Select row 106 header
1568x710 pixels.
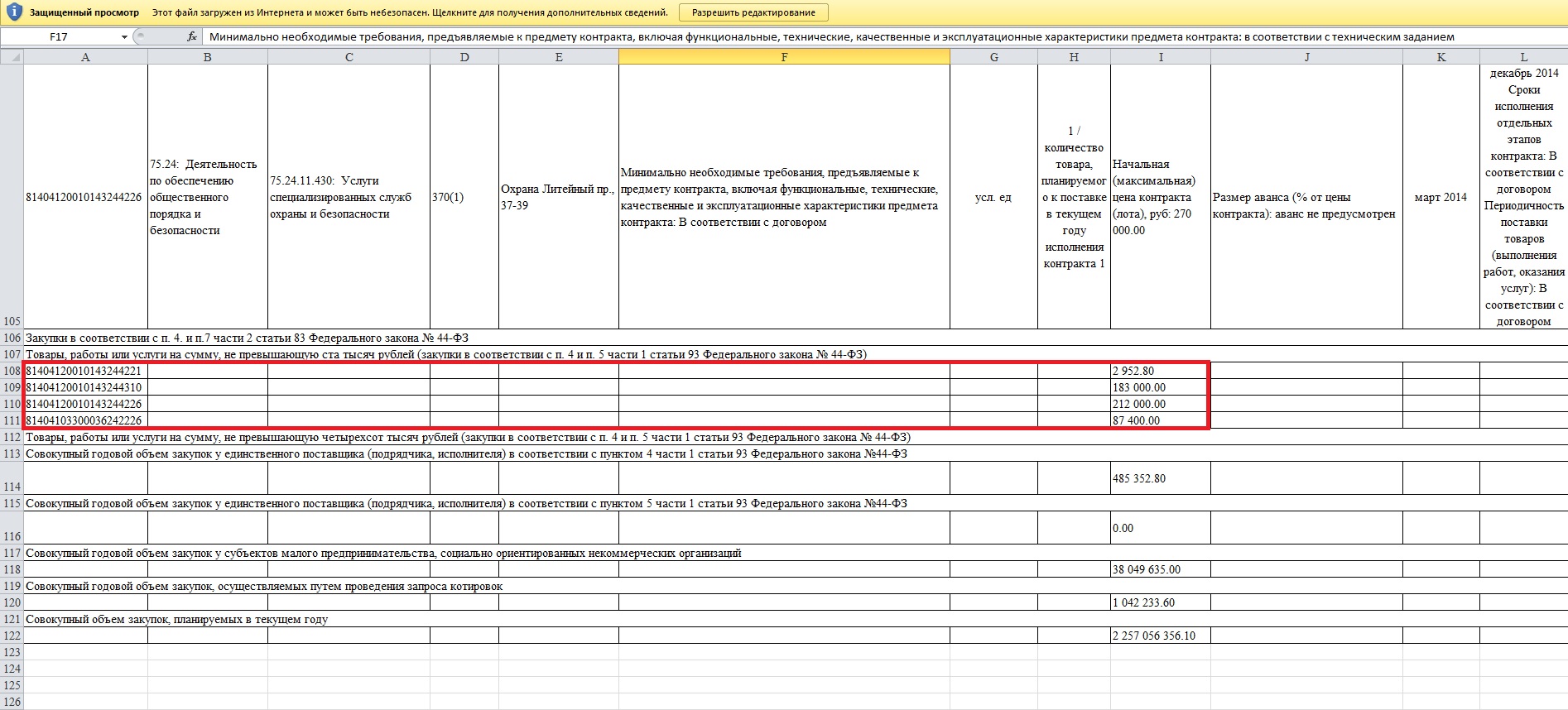[x=12, y=338]
